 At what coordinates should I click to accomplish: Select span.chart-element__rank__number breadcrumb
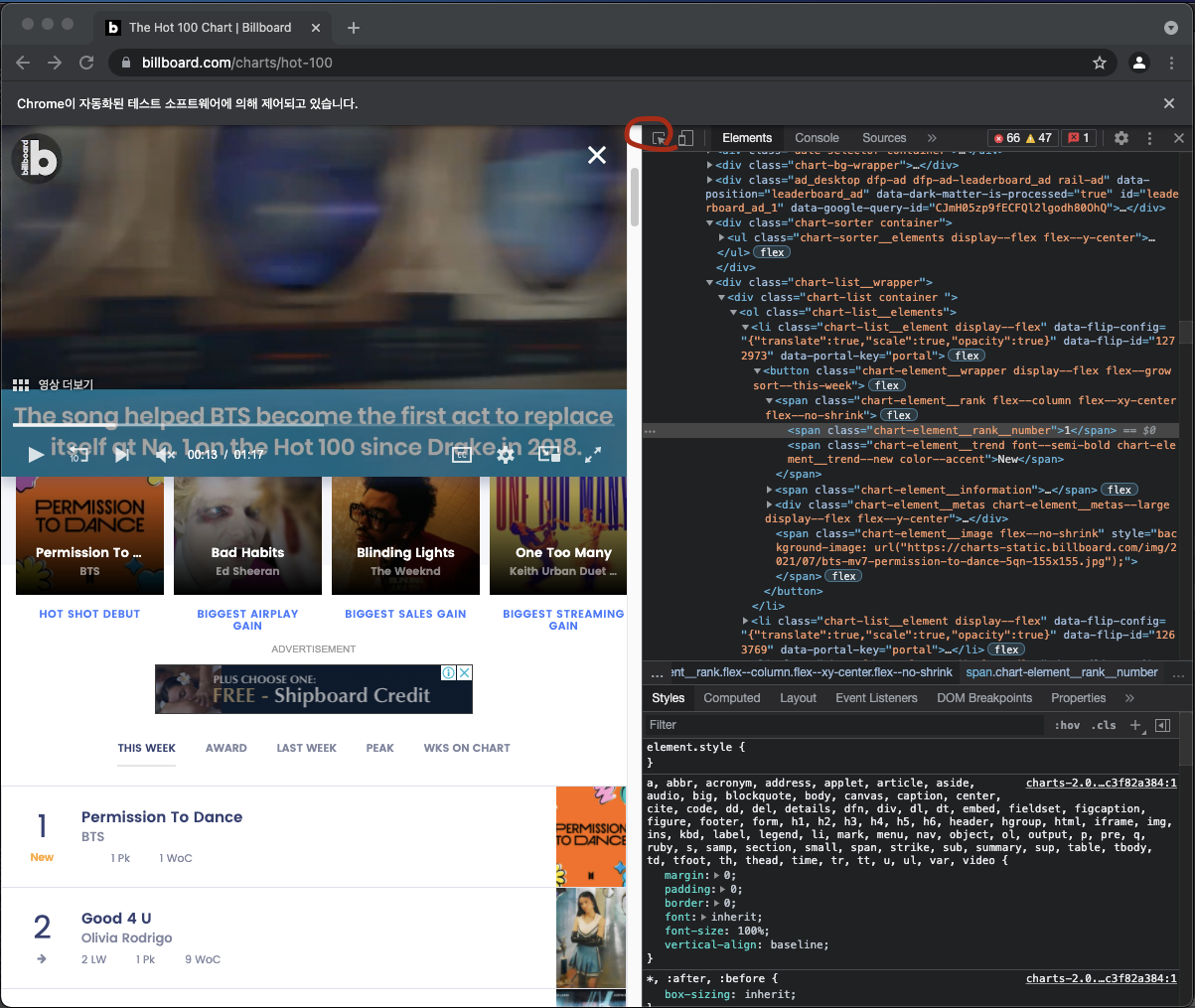tap(1062, 672)
